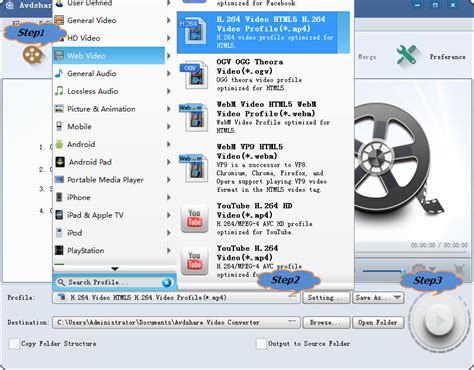This screenshot has width=474, height=370.
Task: Enable Output to Source Folder checkbox
Action: [261, 343]
